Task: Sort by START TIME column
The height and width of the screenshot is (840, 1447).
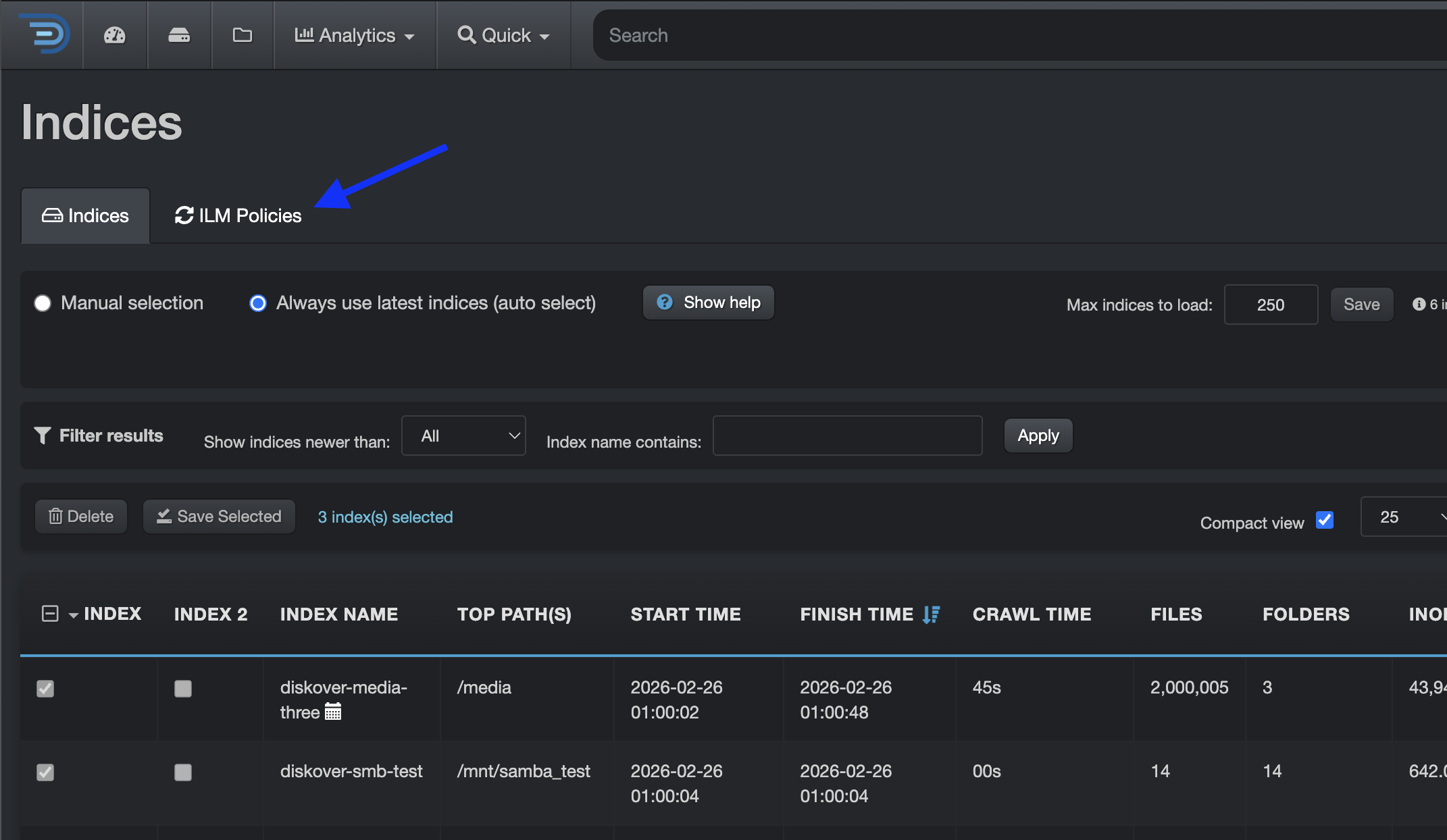Action: 686,614
